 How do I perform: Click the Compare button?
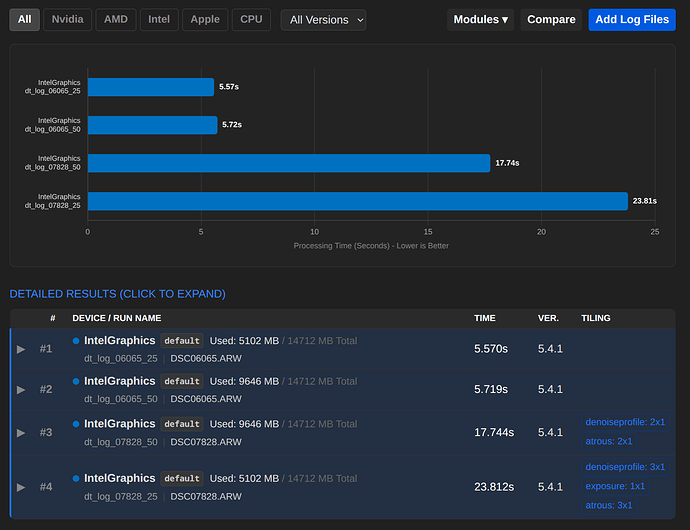(551, 20)
